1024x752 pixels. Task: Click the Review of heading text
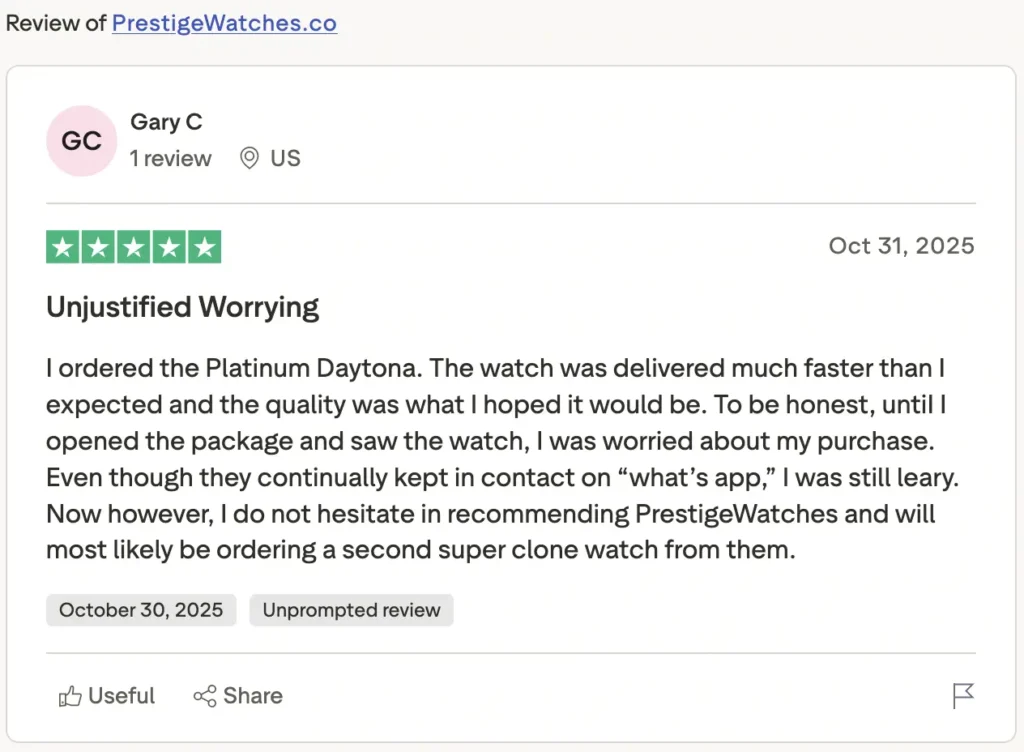tap(55, 23)
